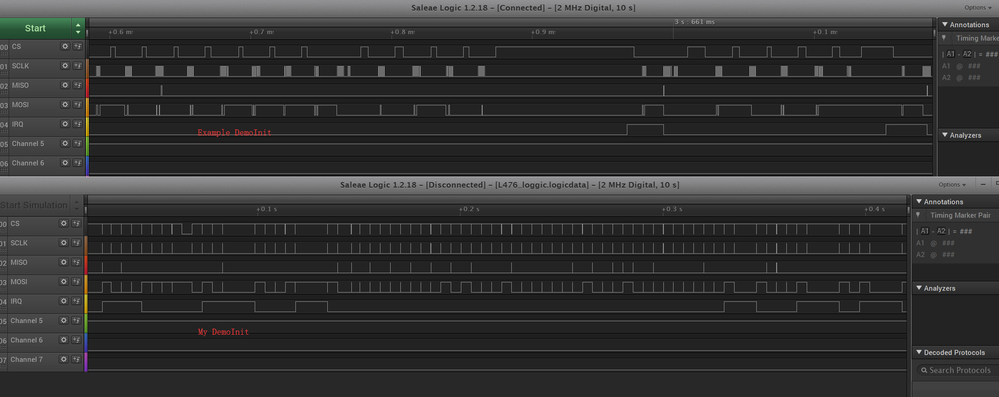Click the Timing Marker pin icon in bottom window
The height and width of the screenshot is (397, 999).
pyautogui.click(x=917, y=215)
